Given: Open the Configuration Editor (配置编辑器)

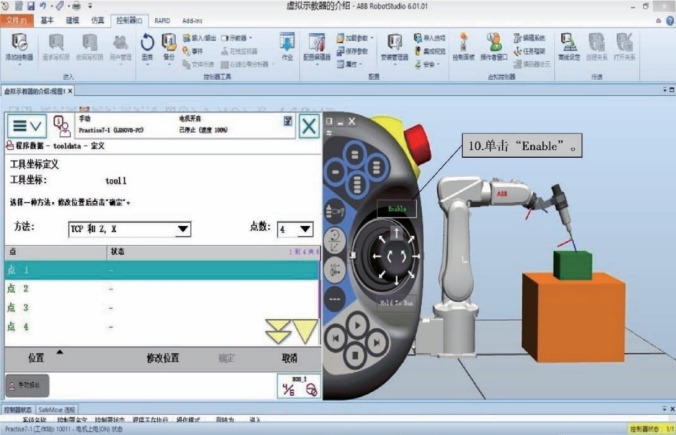Looking at the screenshot, I should pos(316,47).
